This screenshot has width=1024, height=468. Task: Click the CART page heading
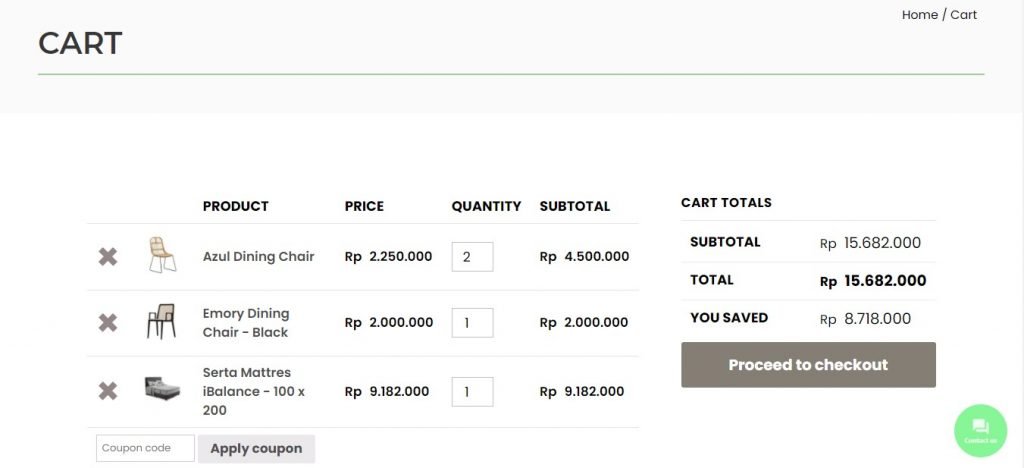tap(80, 43)
